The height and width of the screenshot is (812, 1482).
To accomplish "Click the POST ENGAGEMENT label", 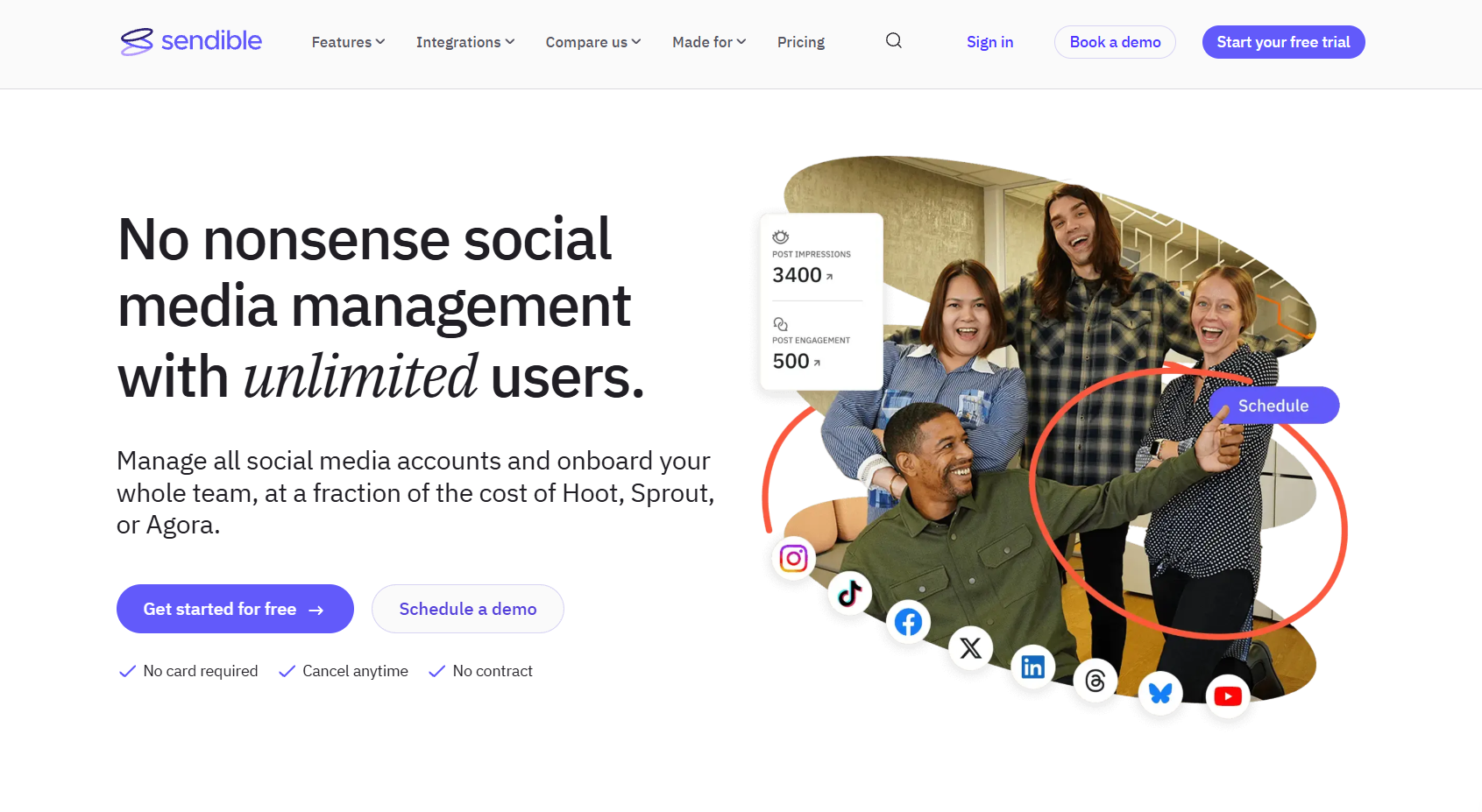I will (x=811, y=340).
